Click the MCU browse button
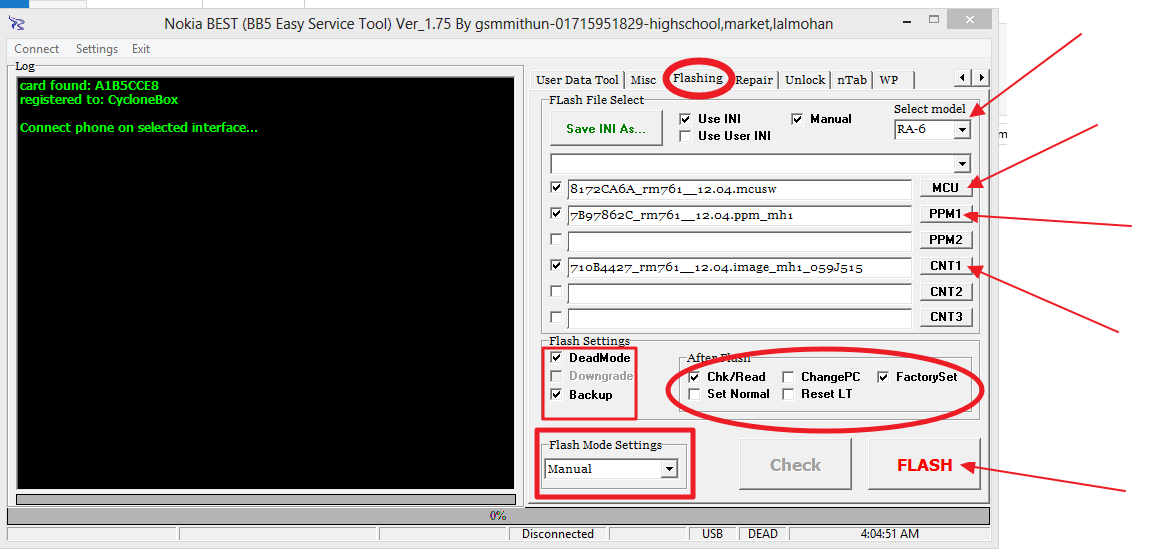This screenshot has width=1170, height=549. point(945,188)
